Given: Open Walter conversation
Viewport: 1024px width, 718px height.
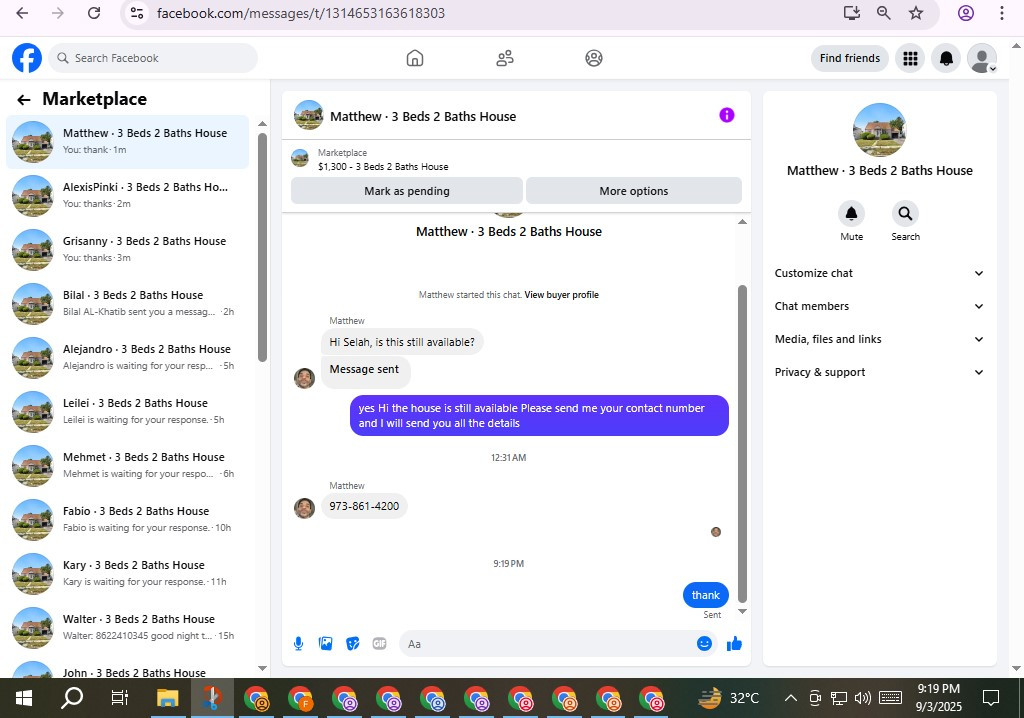Looking at the screenshot, I should (x=127, y=628).
